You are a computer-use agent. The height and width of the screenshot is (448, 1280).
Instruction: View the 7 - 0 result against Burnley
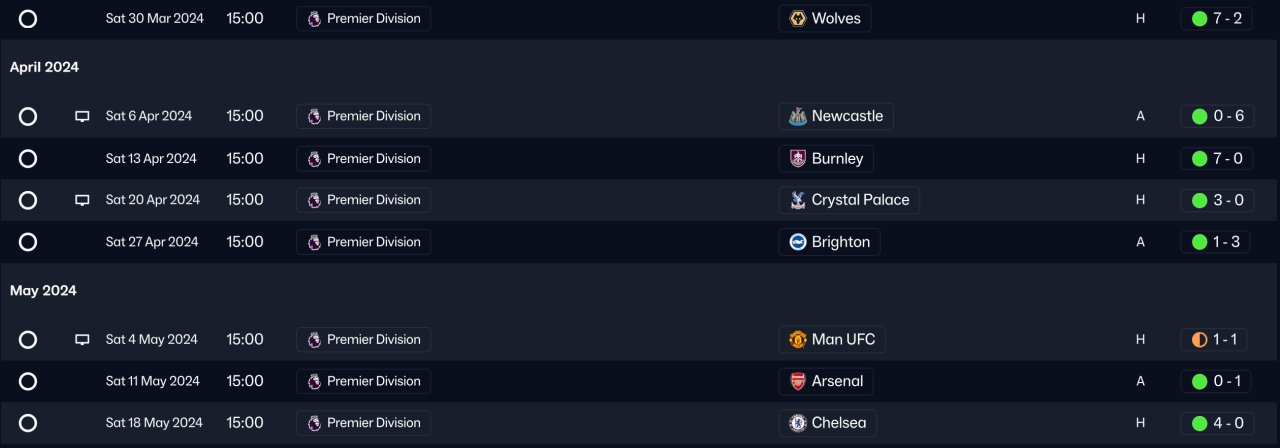tap(1216, 158)
